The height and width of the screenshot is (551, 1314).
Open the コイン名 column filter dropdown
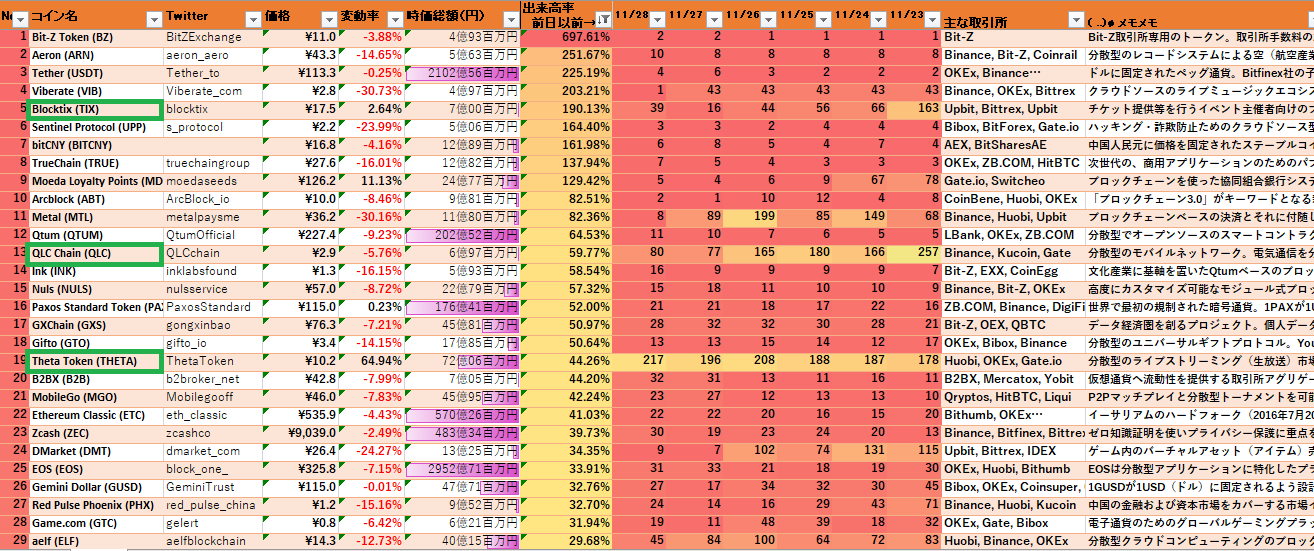pos(153,19)
